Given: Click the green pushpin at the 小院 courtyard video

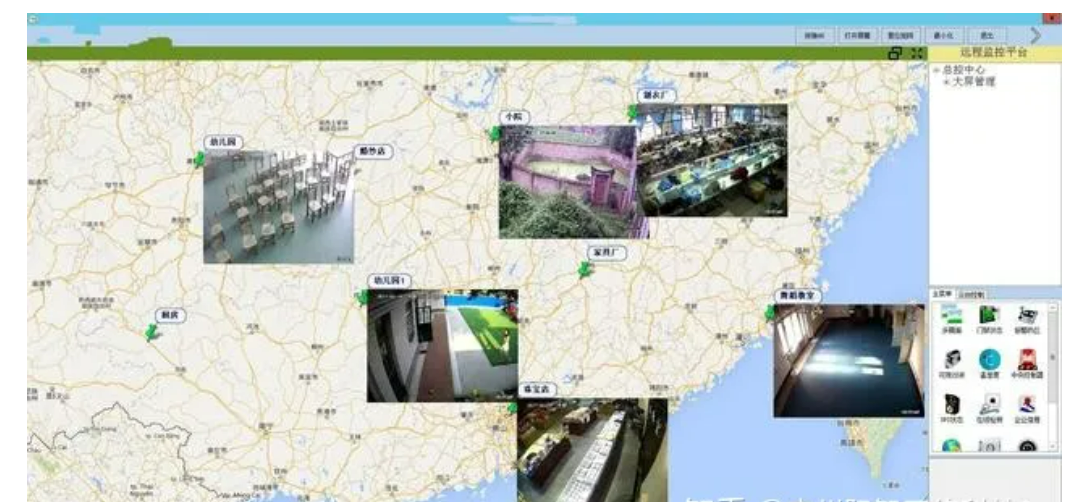Looking at the screenshot, I should tap(495, 134).
